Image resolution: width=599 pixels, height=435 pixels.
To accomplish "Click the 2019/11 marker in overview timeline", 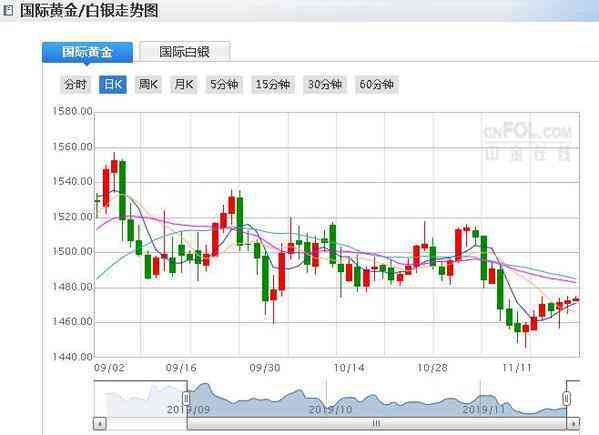I will pos(484,410).
